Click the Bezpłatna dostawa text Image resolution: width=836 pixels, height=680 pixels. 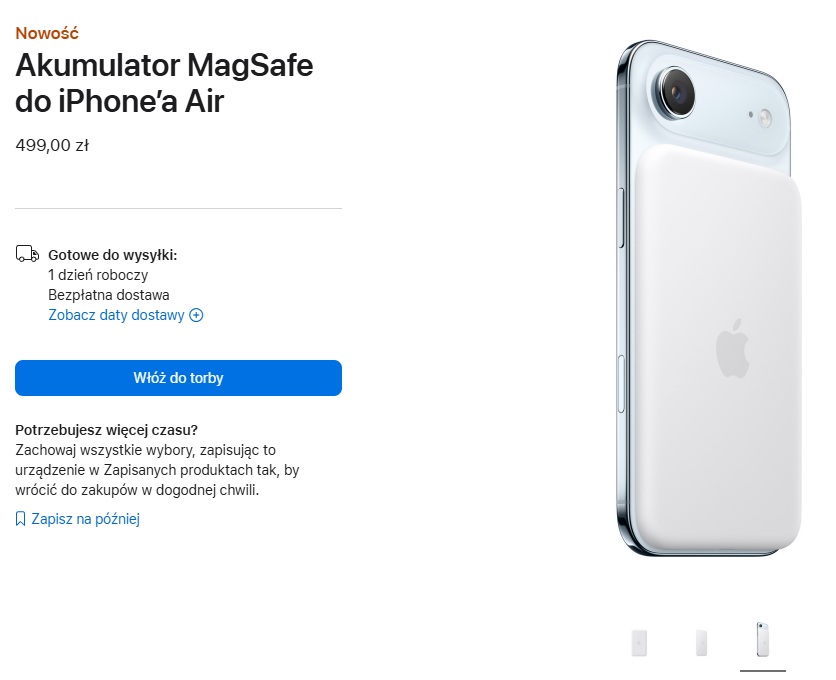(109, 295)
